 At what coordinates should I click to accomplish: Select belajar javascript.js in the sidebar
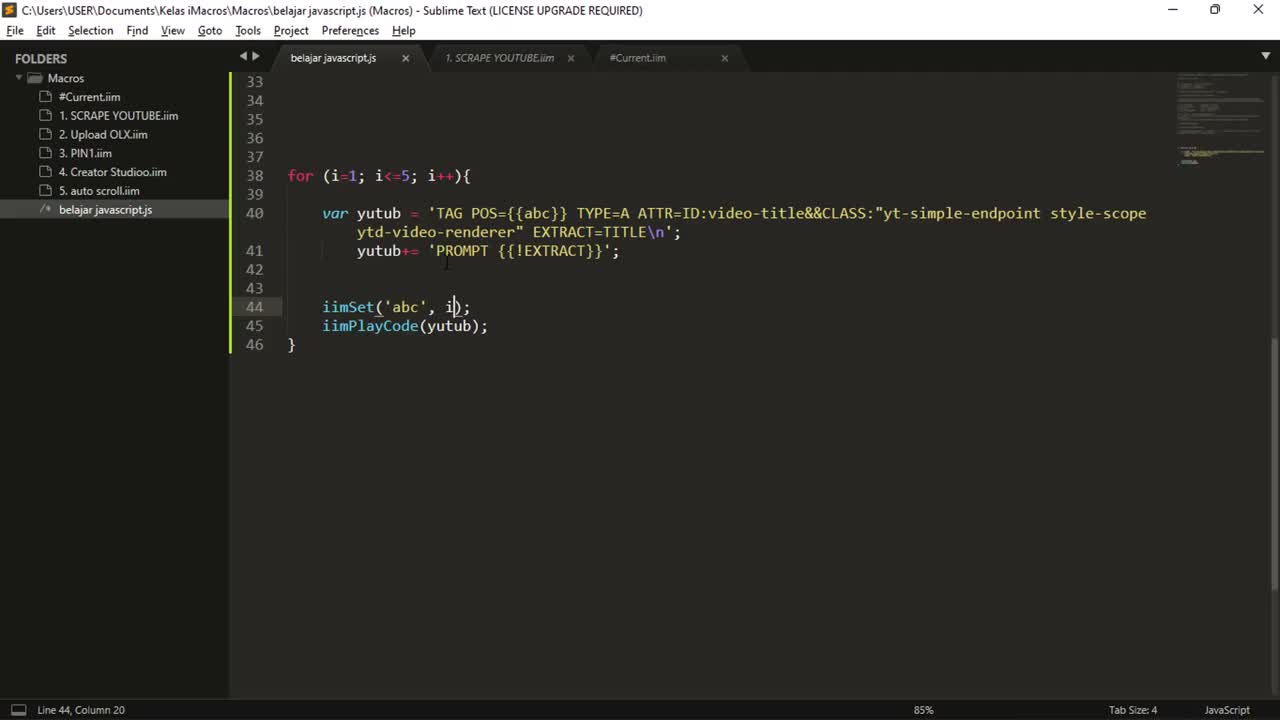click(105, 210)
